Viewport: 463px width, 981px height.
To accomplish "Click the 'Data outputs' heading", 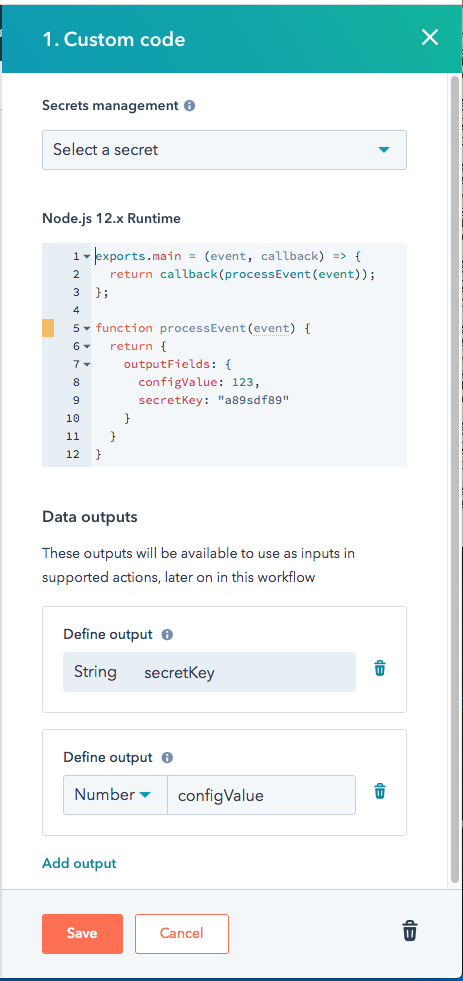I will (89, 517).
